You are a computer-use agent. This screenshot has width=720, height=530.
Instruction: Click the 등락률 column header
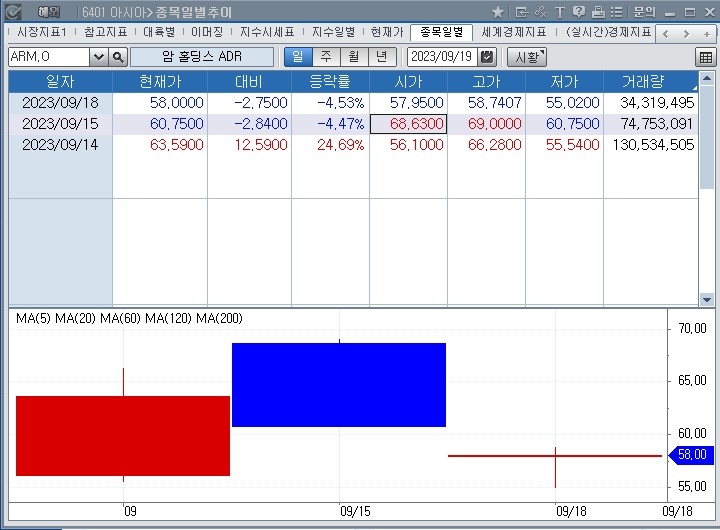point(330,82)
